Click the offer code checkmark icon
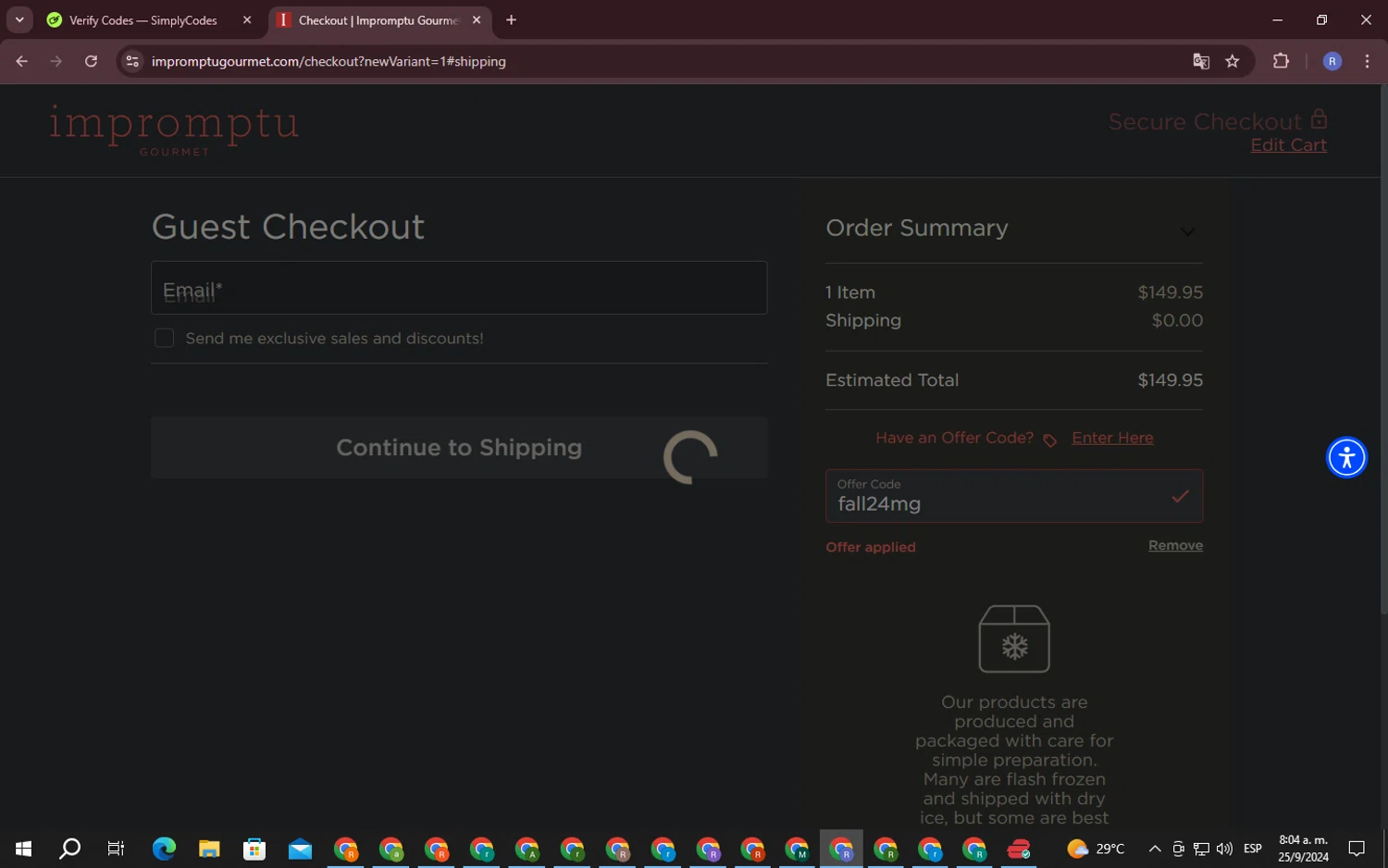The height and width of the screenshot is (868, 1388). tap(1180, 496)
